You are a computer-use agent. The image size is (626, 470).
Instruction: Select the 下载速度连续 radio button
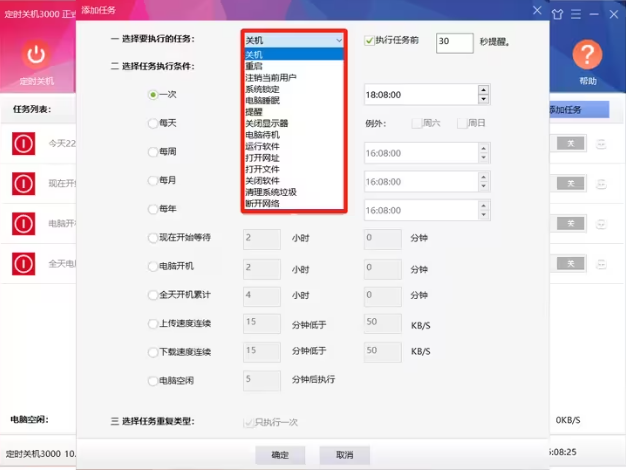click(153, 352)
